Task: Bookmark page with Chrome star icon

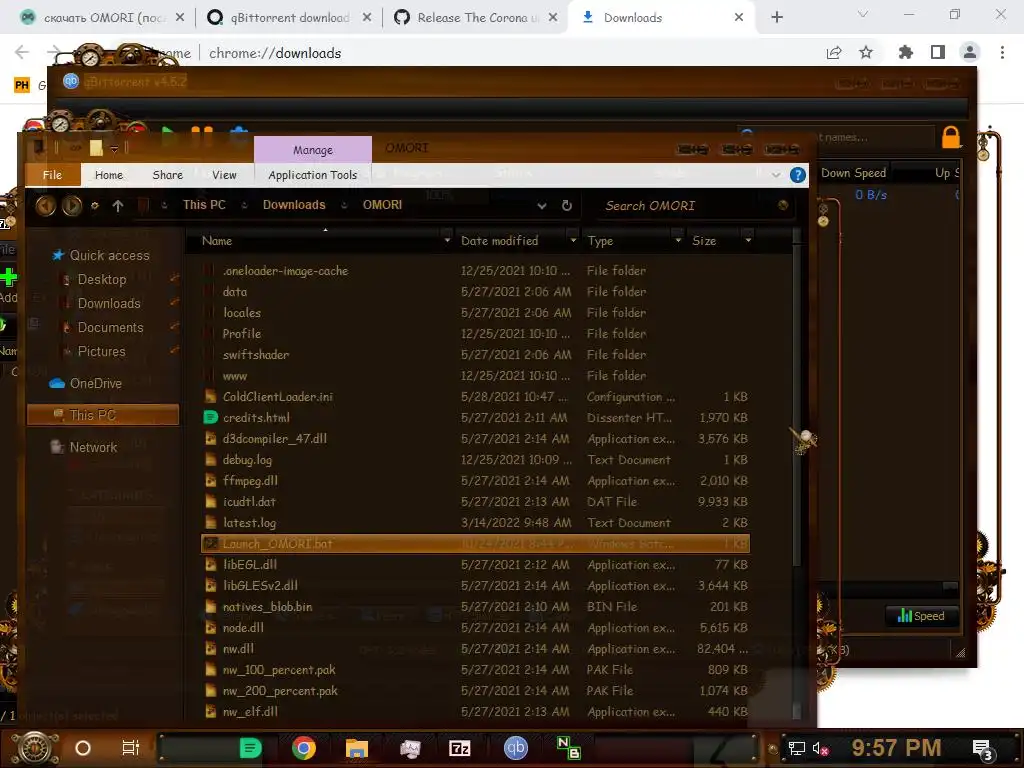Action: point(865,53)
